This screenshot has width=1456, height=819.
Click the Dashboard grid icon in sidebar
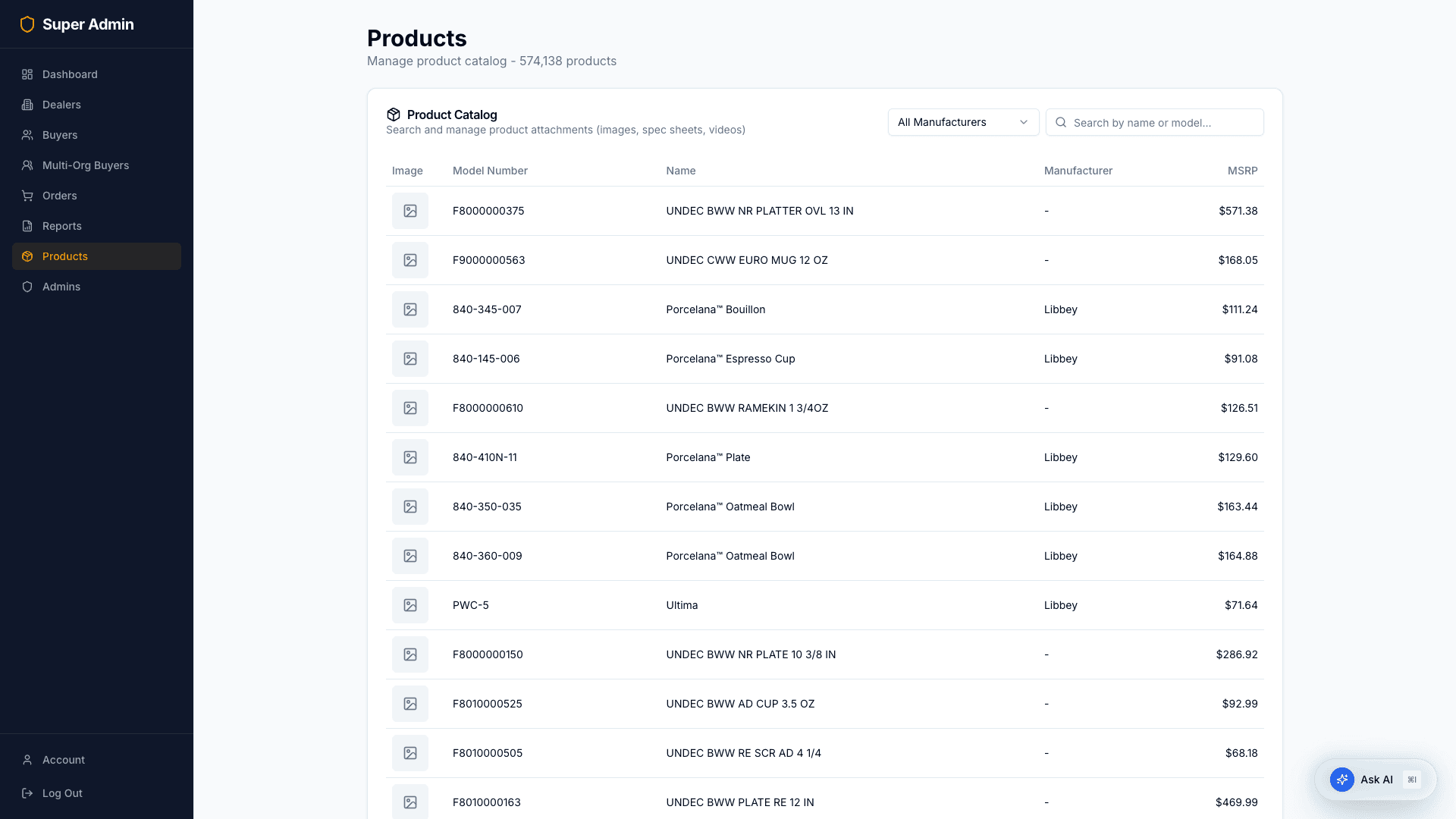pyautogui.click(x=27, y=74)
